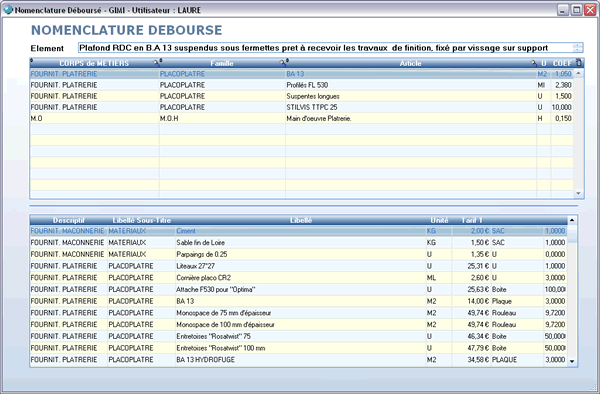Click the down arrow of lower table scrollbar

click(x=572, y=361)
